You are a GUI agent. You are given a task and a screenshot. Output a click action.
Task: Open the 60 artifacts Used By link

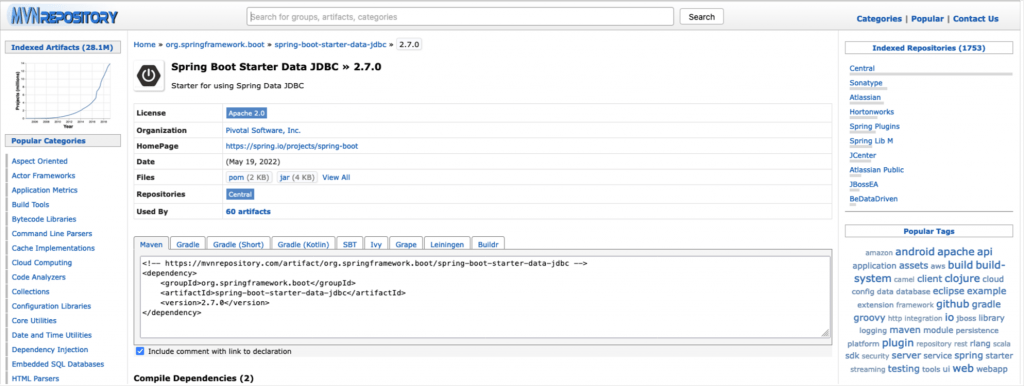point(248,212)
